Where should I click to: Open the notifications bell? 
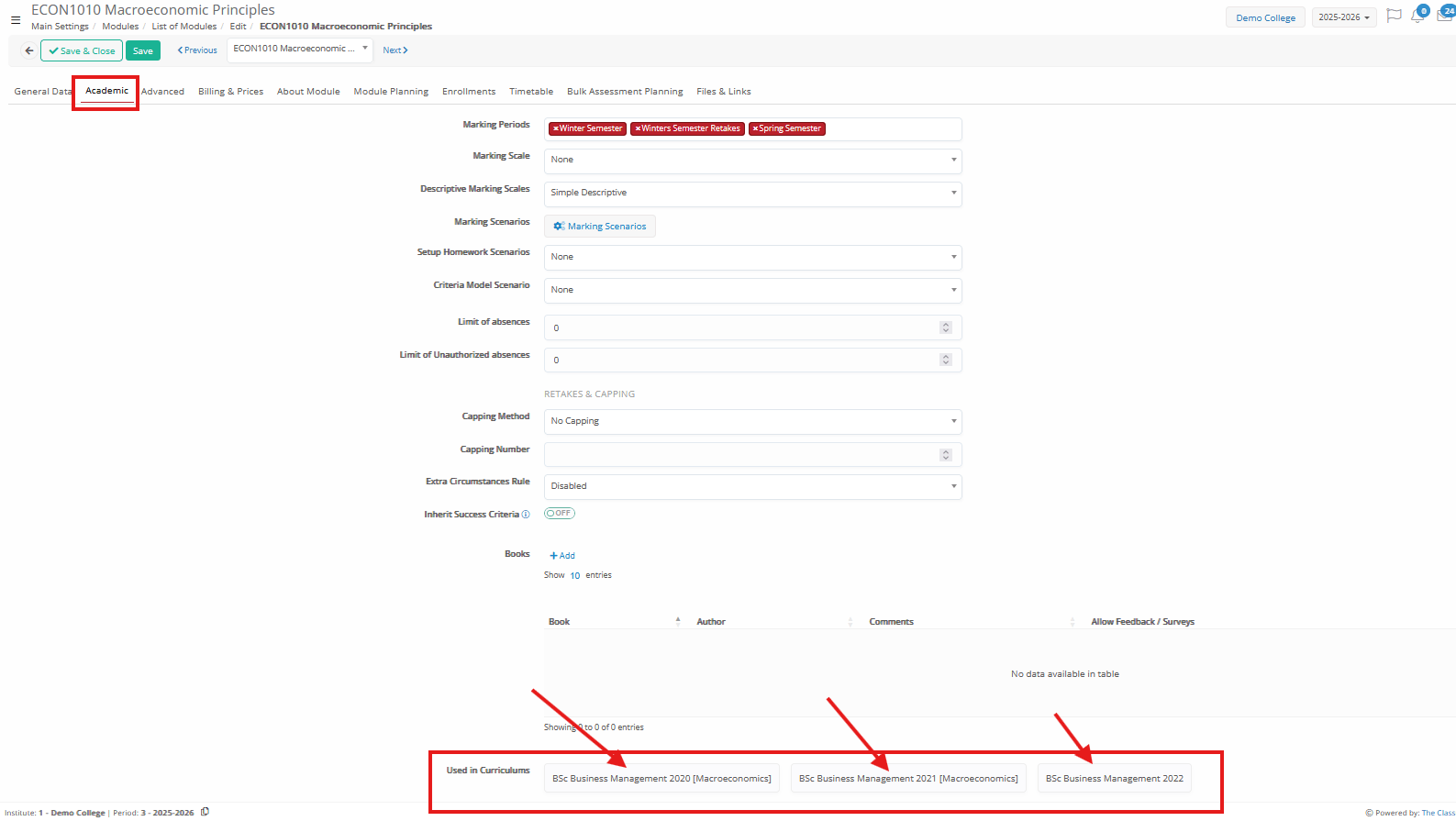click(x=1417, y=16)
